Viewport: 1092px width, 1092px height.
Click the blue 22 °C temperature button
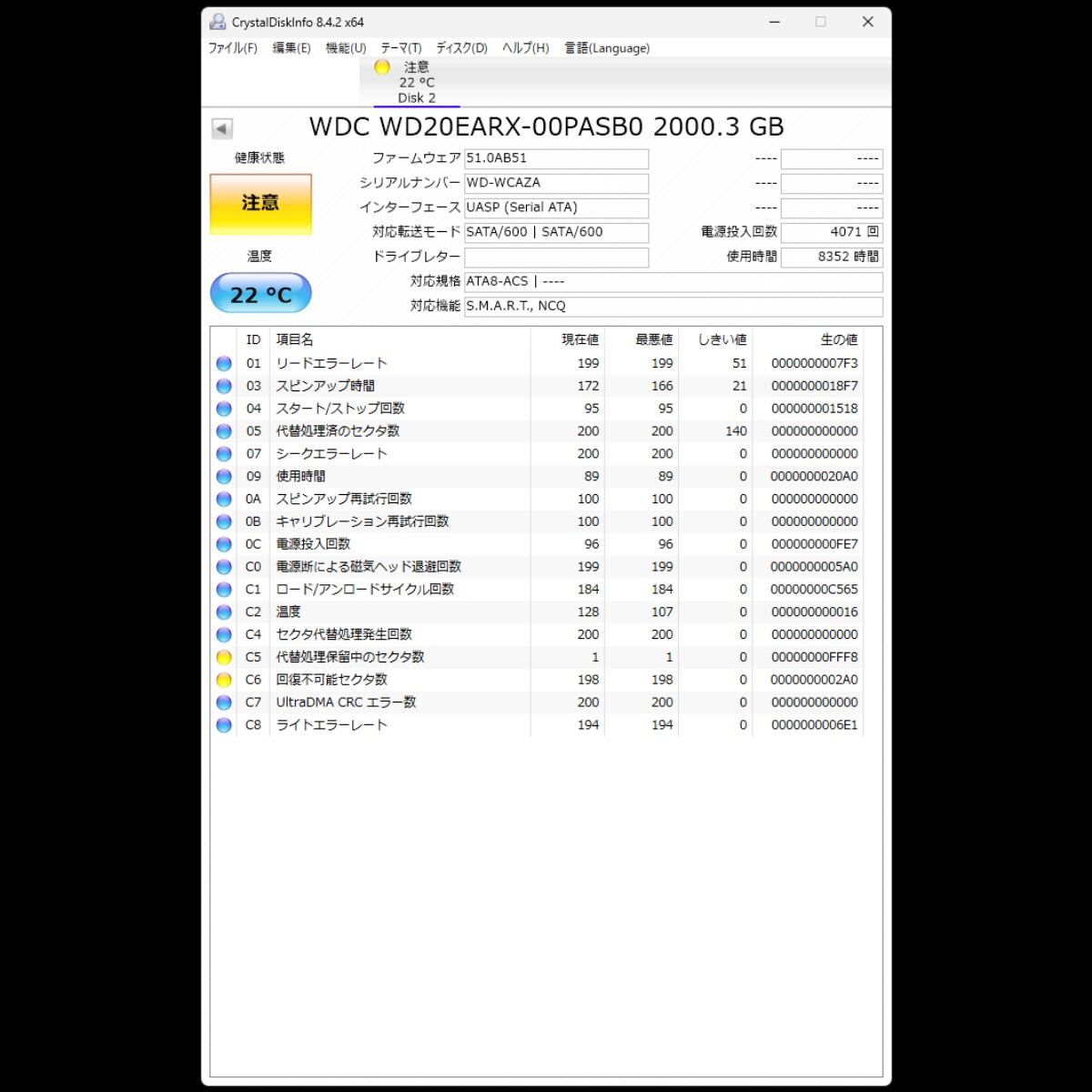pyautogui.click(x=260, y=294)
